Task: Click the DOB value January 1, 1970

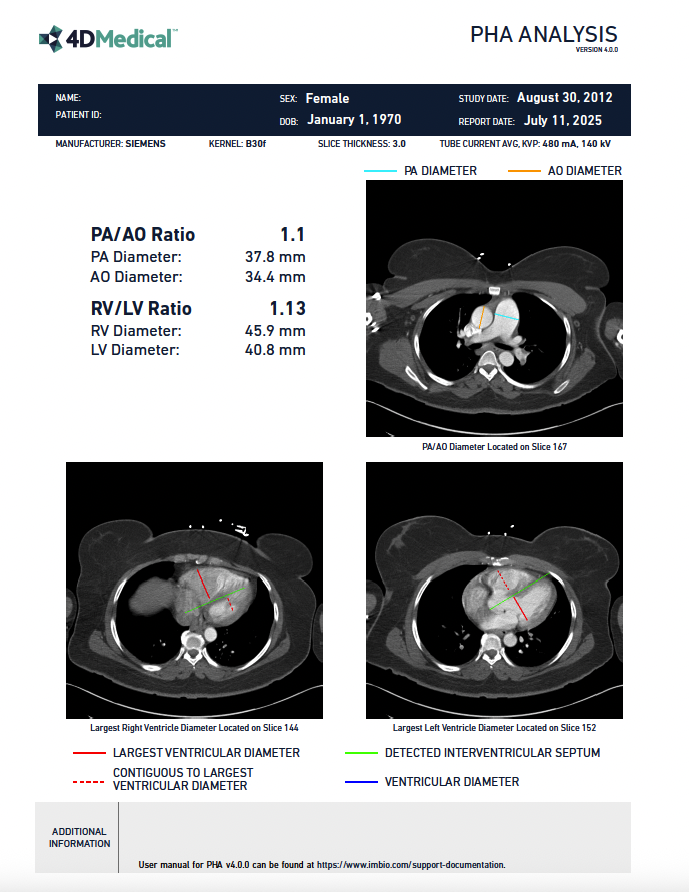Action: point(353,120)
